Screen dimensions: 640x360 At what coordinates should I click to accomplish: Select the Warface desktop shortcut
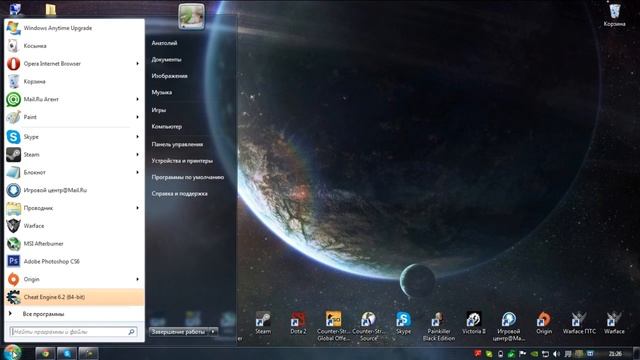point(614,323)
